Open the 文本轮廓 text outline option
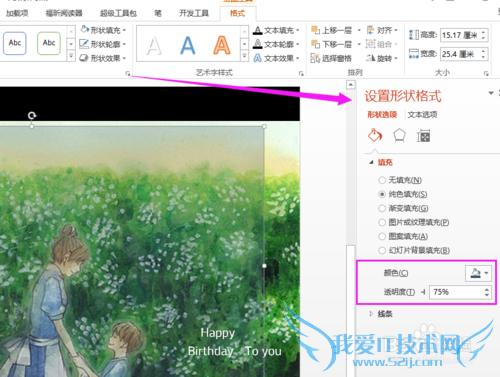The image size is (500, 377). [276, 44]
